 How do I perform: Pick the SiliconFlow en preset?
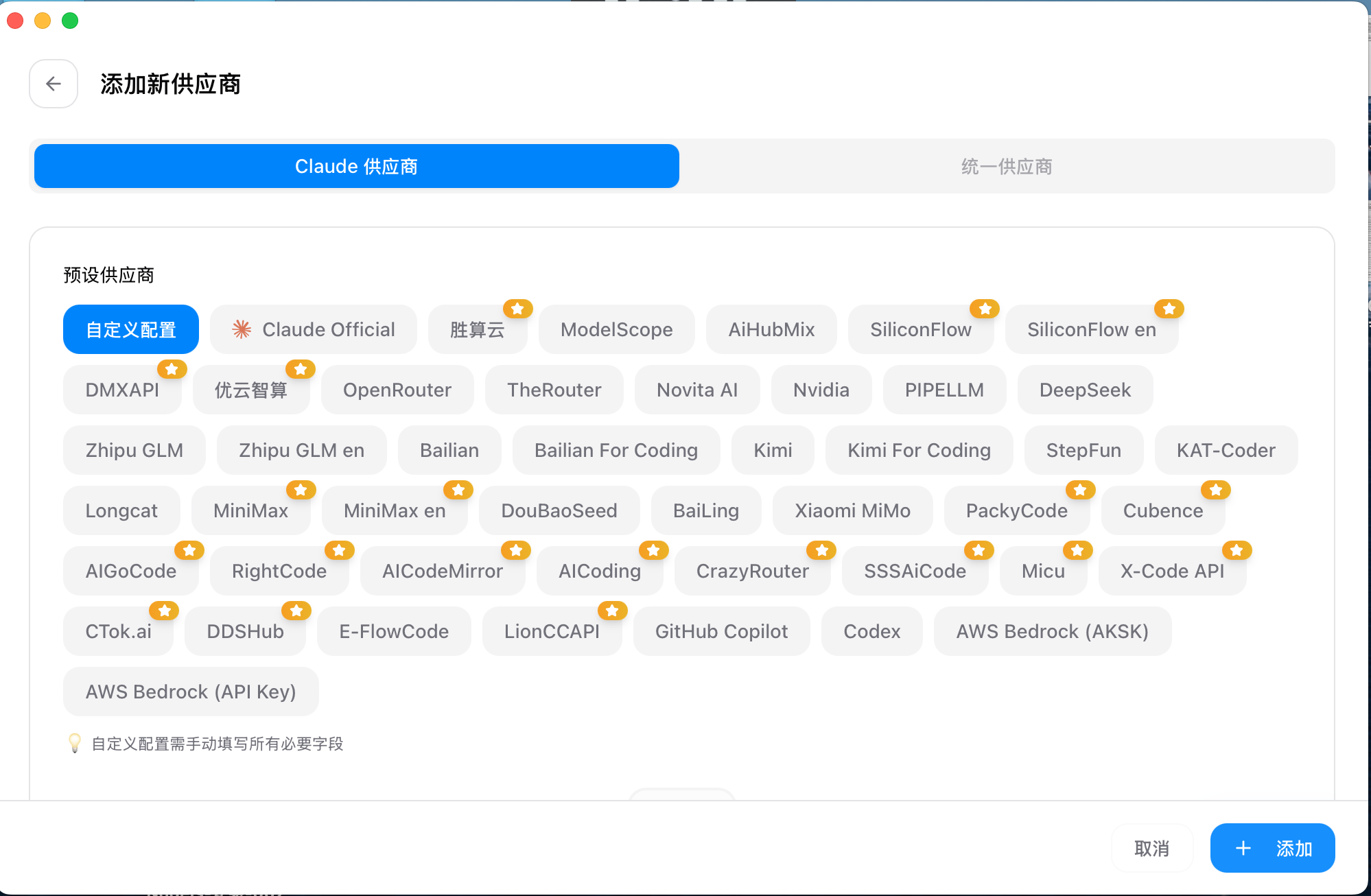(x=1092, y=329)
